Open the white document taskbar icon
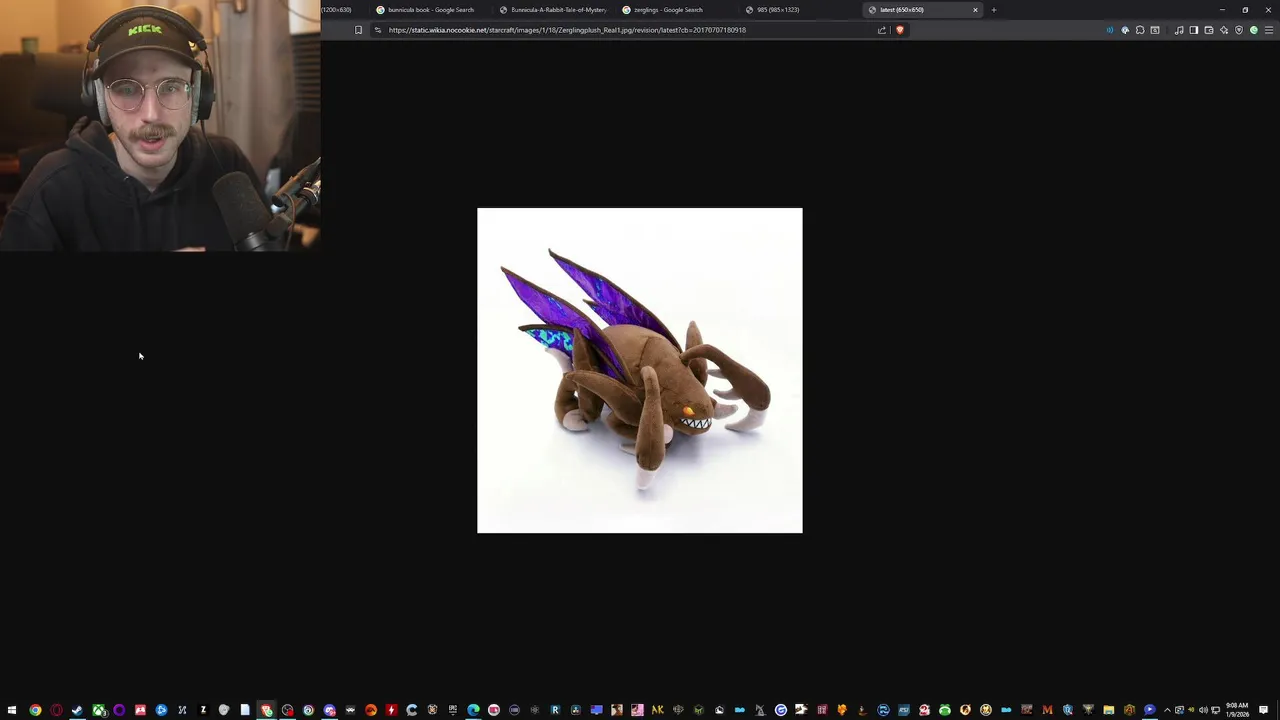The image size is (1280, 720). [x=245, y=710]
